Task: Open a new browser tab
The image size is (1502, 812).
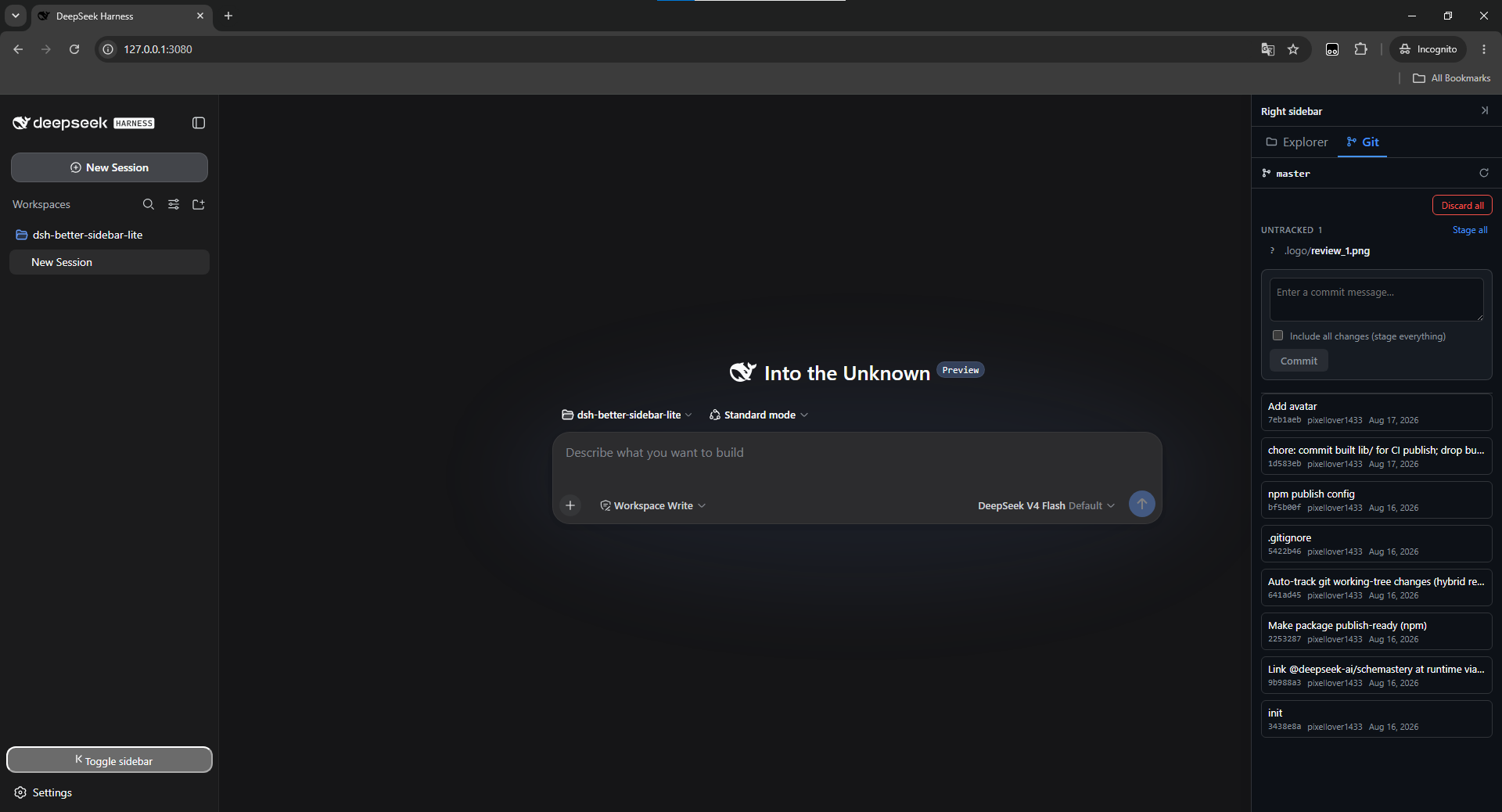Action: (x=228, y=16)
